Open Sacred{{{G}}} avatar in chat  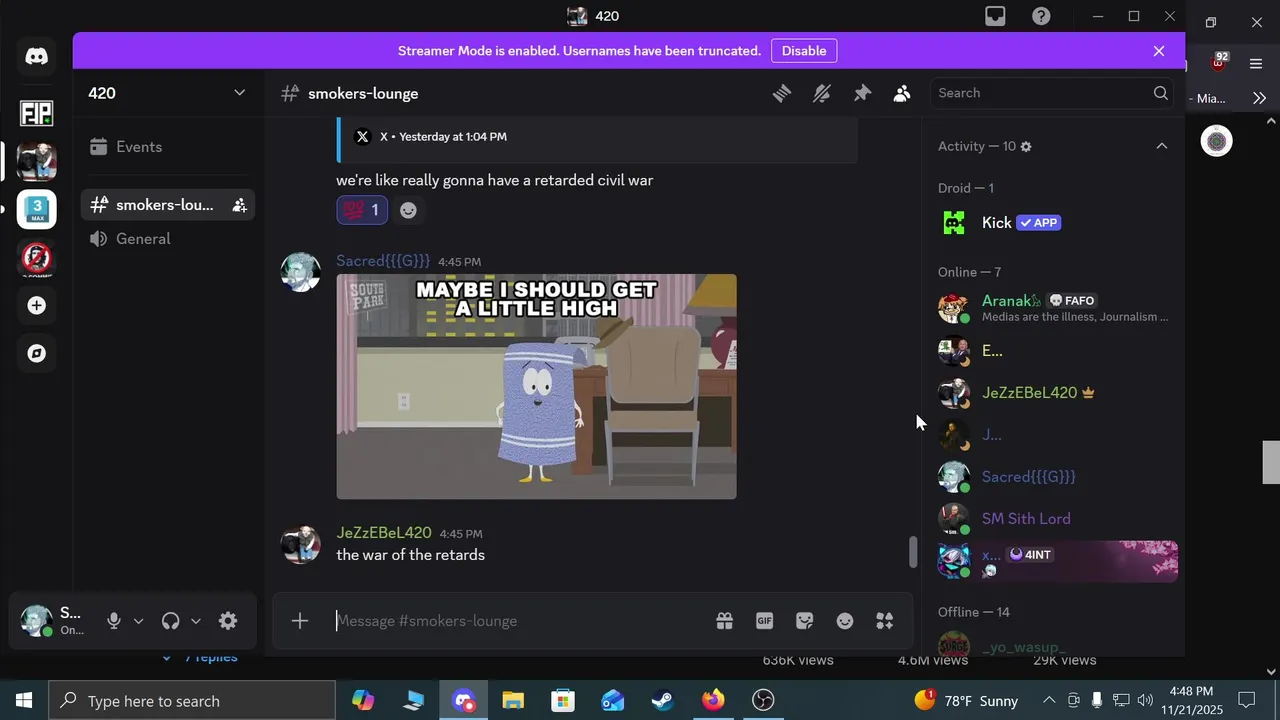[x=300, y=272]
